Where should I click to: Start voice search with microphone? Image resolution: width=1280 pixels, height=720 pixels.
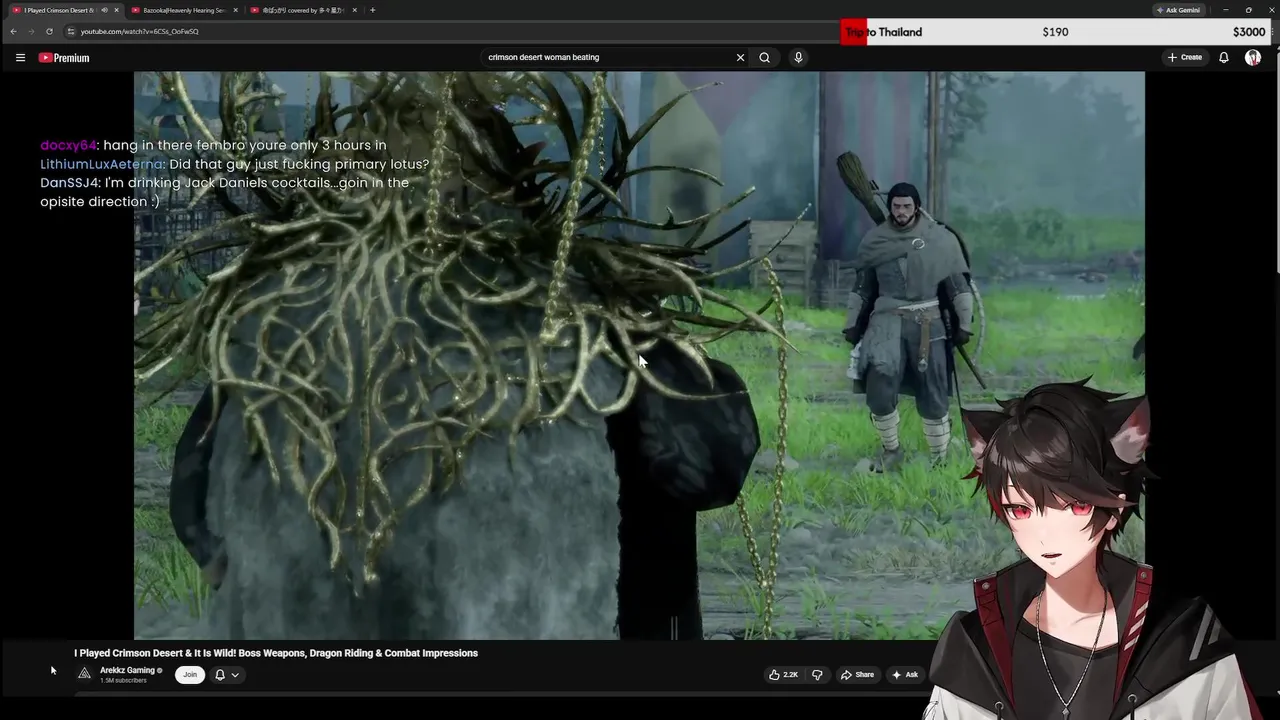point(798,57)
